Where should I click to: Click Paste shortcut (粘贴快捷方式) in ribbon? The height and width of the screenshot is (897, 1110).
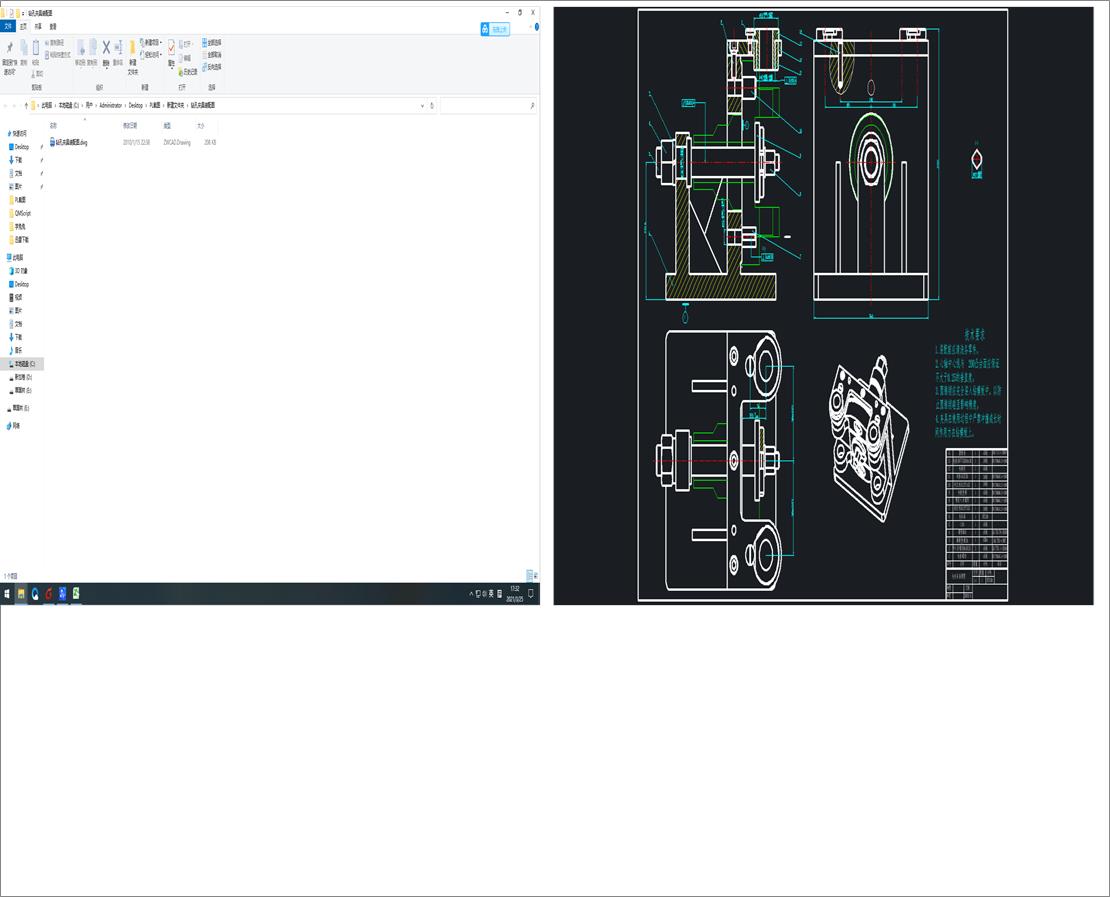[58, 55]
